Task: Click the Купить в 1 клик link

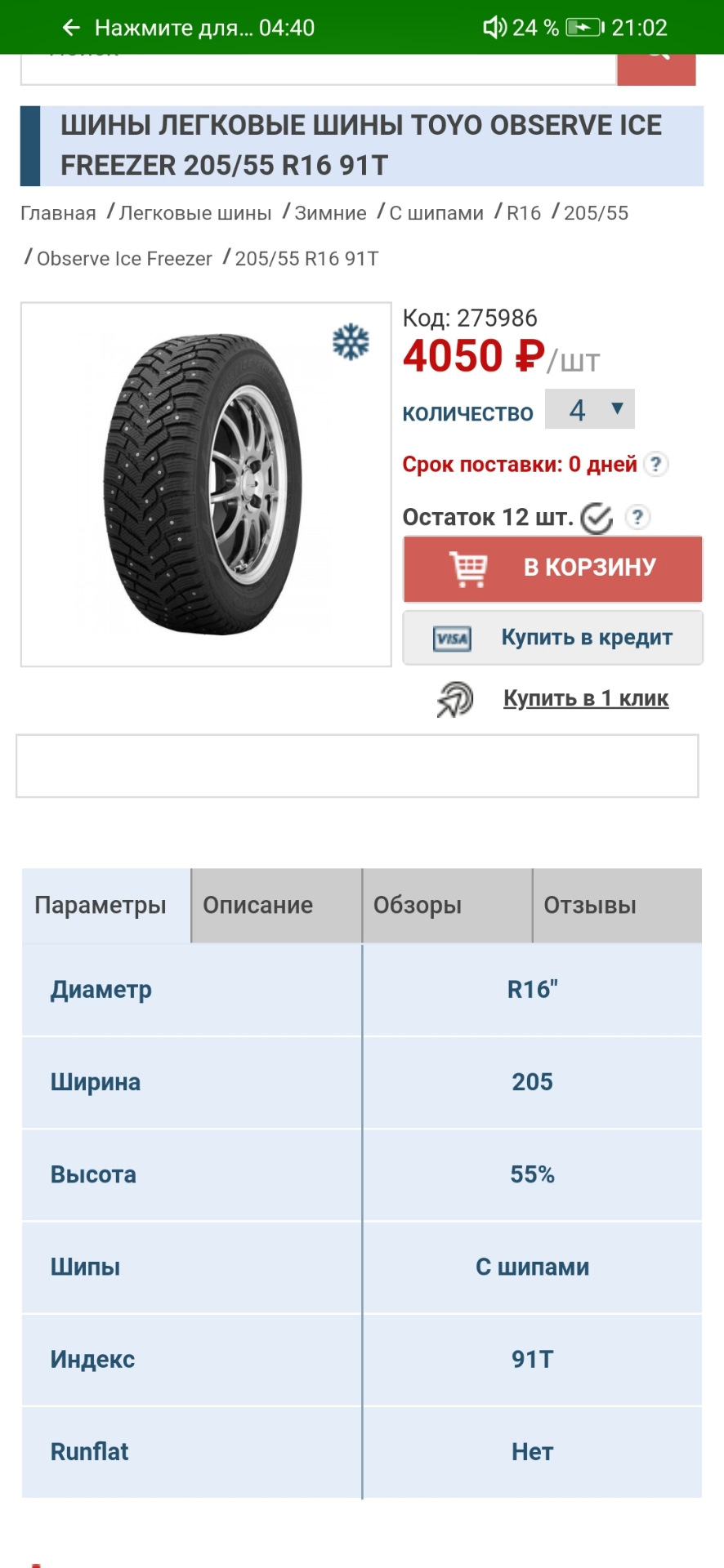Action: [587, 698]
